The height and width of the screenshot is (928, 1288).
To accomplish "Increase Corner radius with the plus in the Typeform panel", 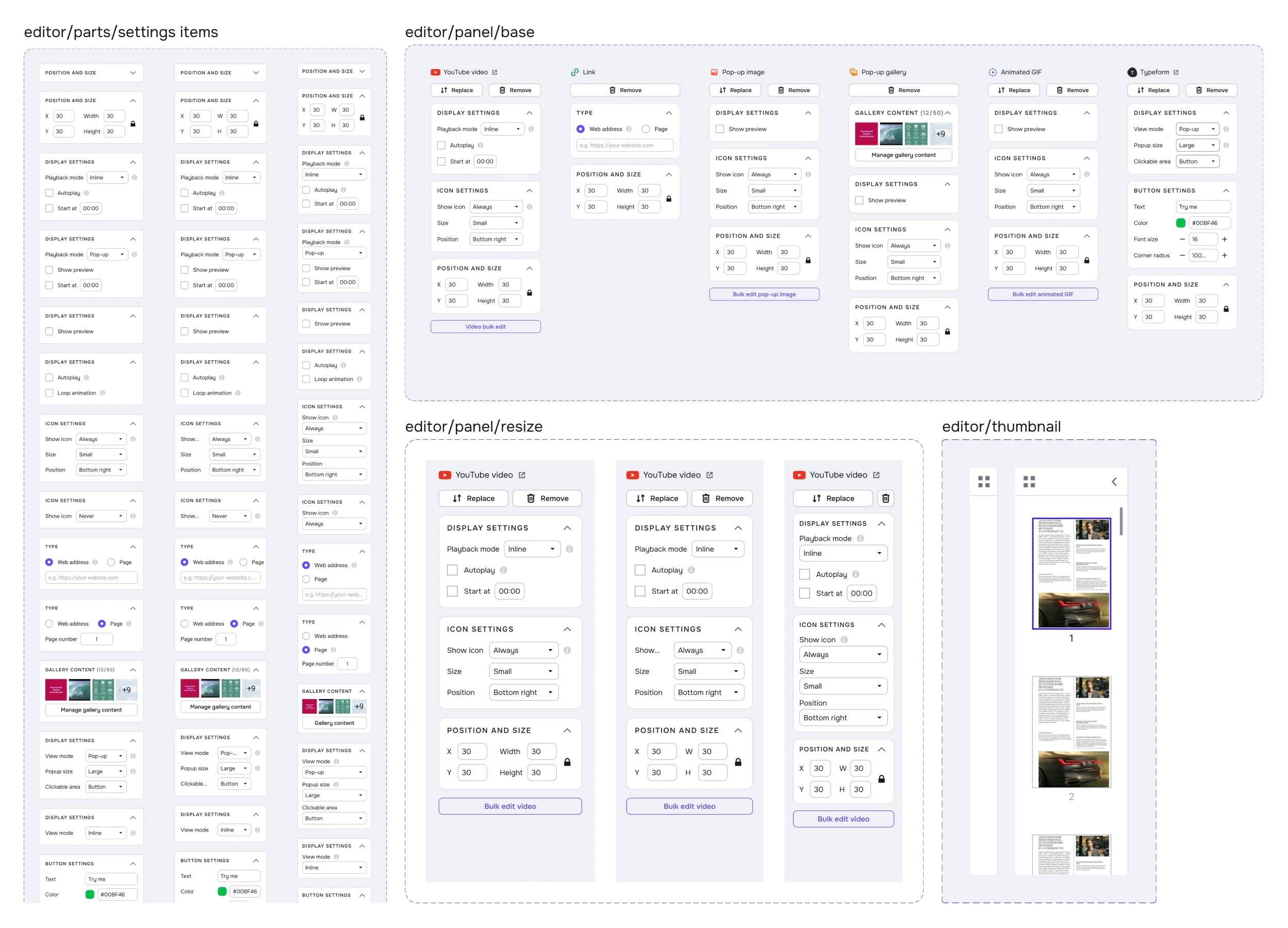I will click(x=1225, y=256).
